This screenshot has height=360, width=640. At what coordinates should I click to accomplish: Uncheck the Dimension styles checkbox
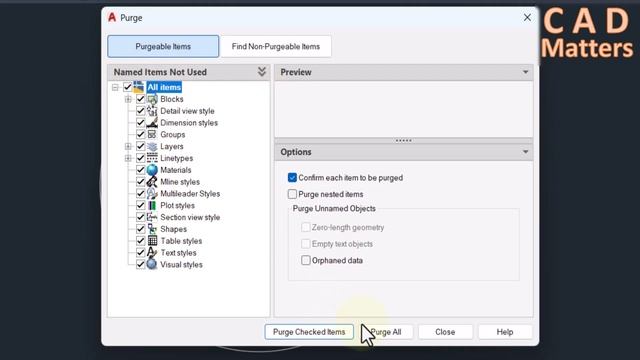click(140, 123)
